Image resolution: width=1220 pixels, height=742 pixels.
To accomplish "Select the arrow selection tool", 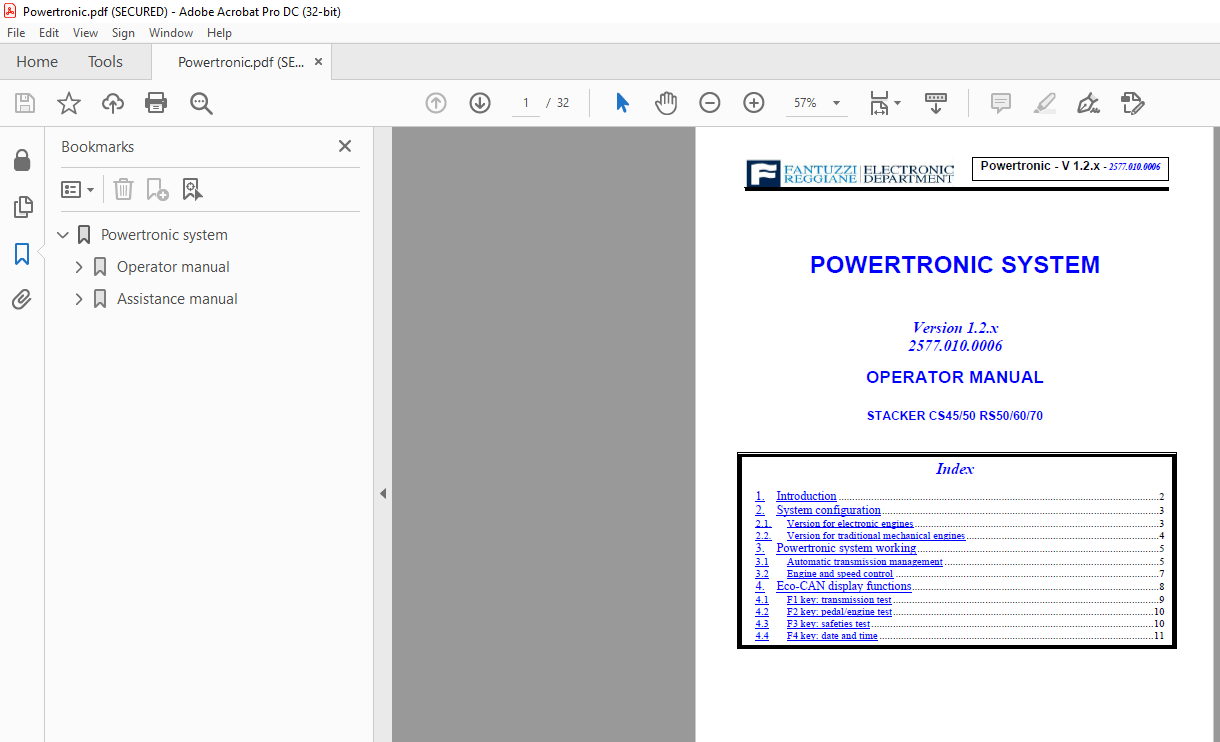I will click(623, 103).
